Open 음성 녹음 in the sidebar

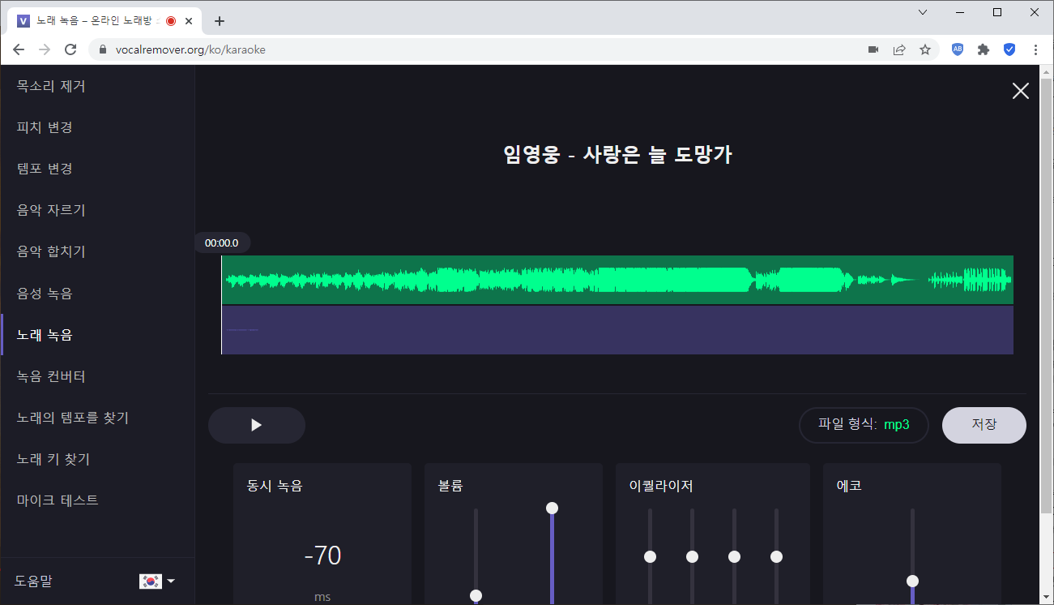pyautogui.click(x=44, y=293)
